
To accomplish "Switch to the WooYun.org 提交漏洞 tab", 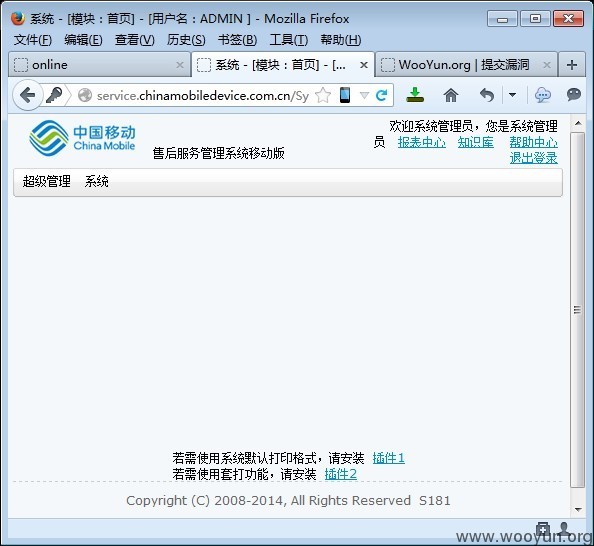I will pos(466,65).
